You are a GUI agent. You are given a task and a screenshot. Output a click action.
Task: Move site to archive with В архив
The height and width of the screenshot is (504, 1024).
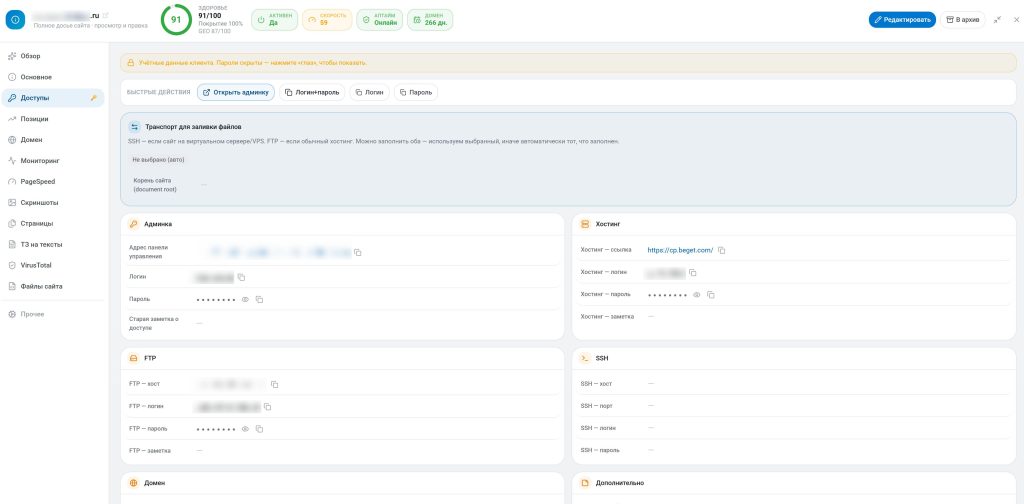(963, 20)
